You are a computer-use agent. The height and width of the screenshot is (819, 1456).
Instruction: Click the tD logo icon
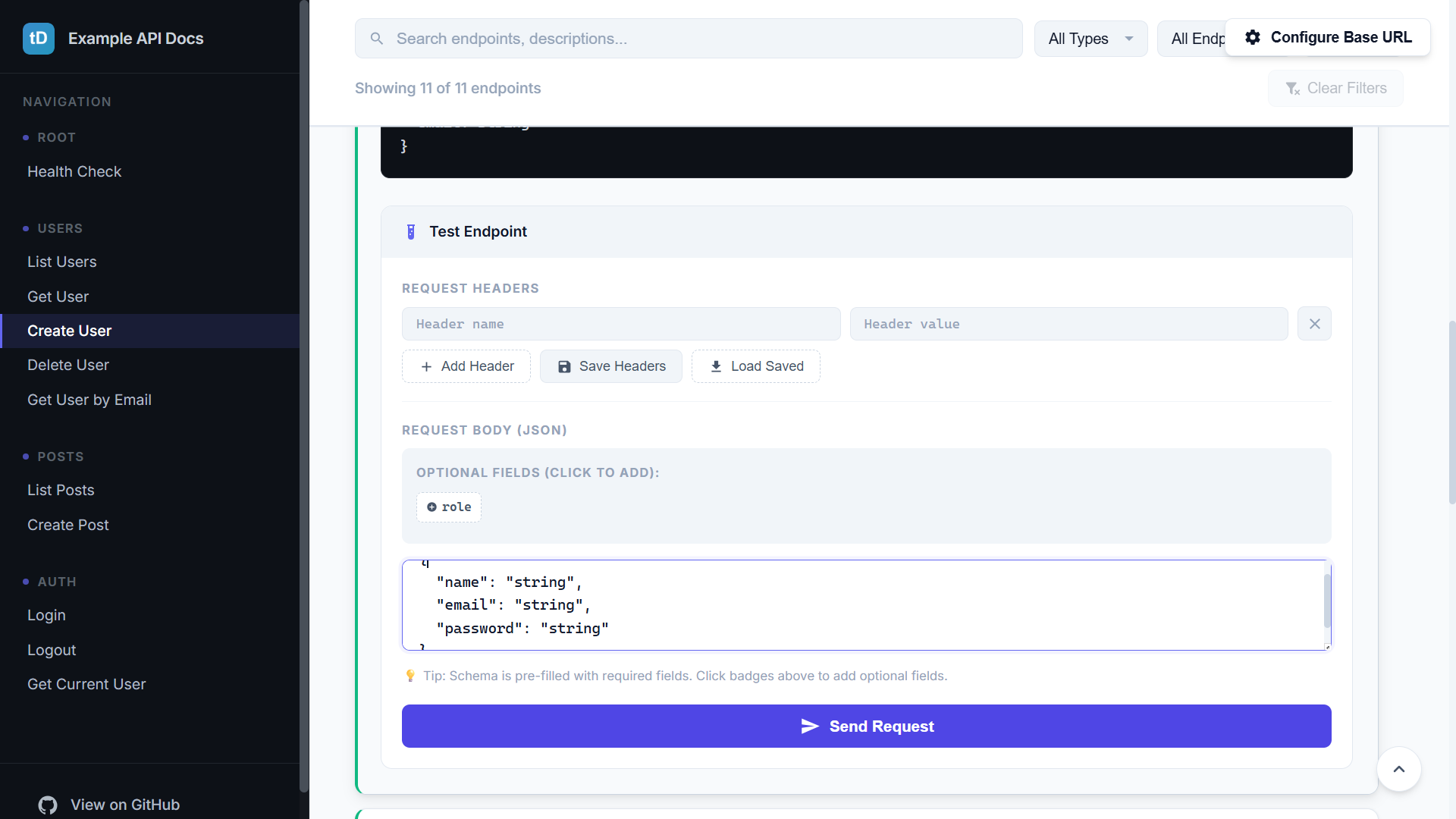(x=39, y=39)
